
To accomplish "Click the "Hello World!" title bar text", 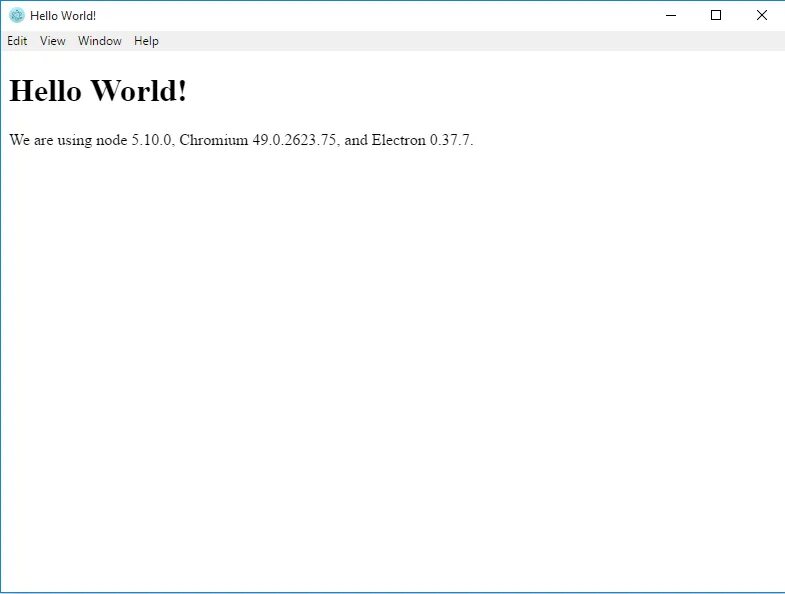I will [63, 16].
